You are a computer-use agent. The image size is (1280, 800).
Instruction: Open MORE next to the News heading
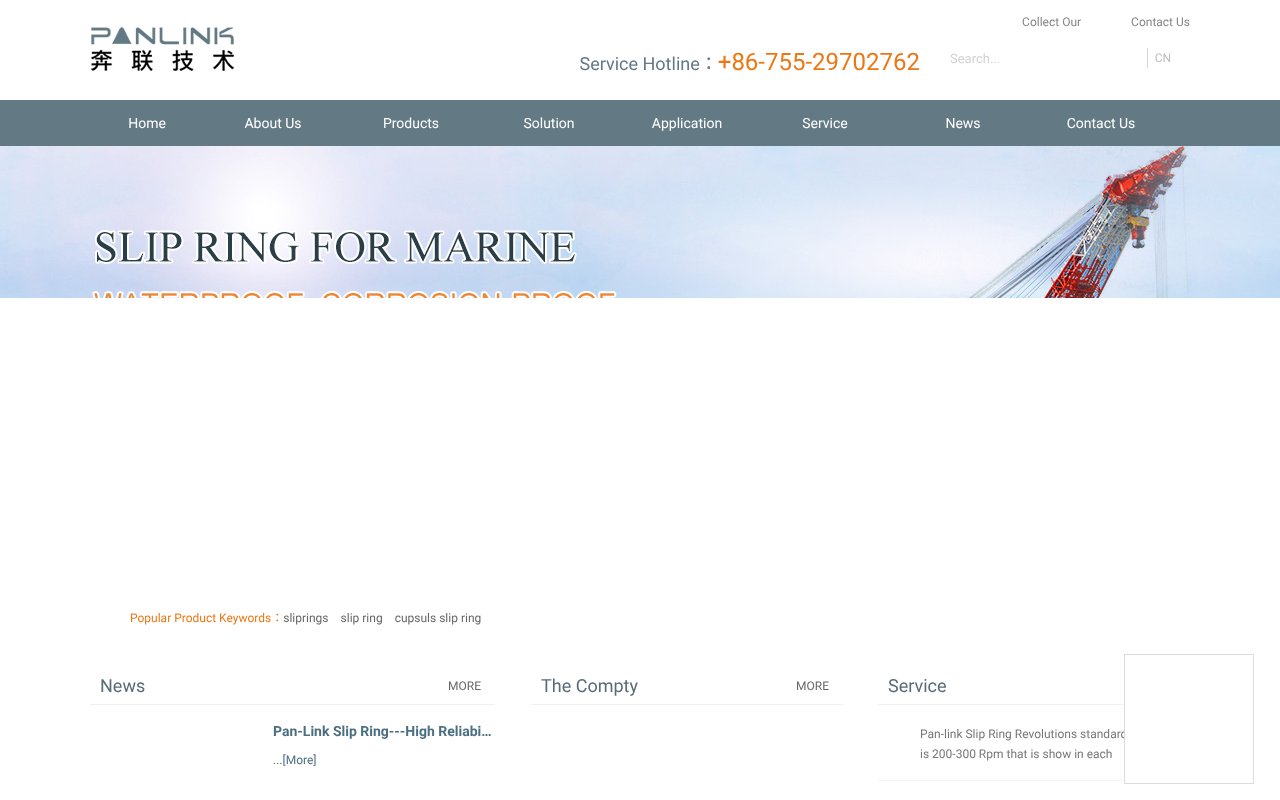click(464, 685)
